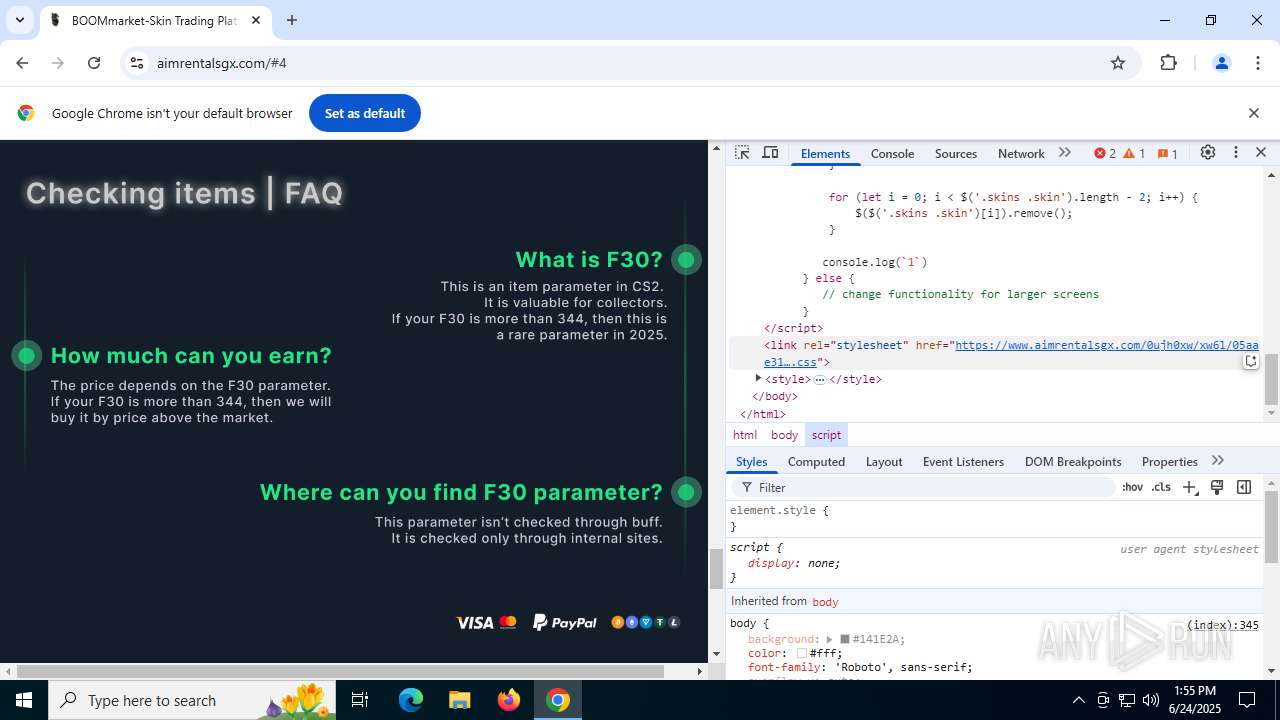Open the rendering emulations paintbrush icon

point(1217,487)
